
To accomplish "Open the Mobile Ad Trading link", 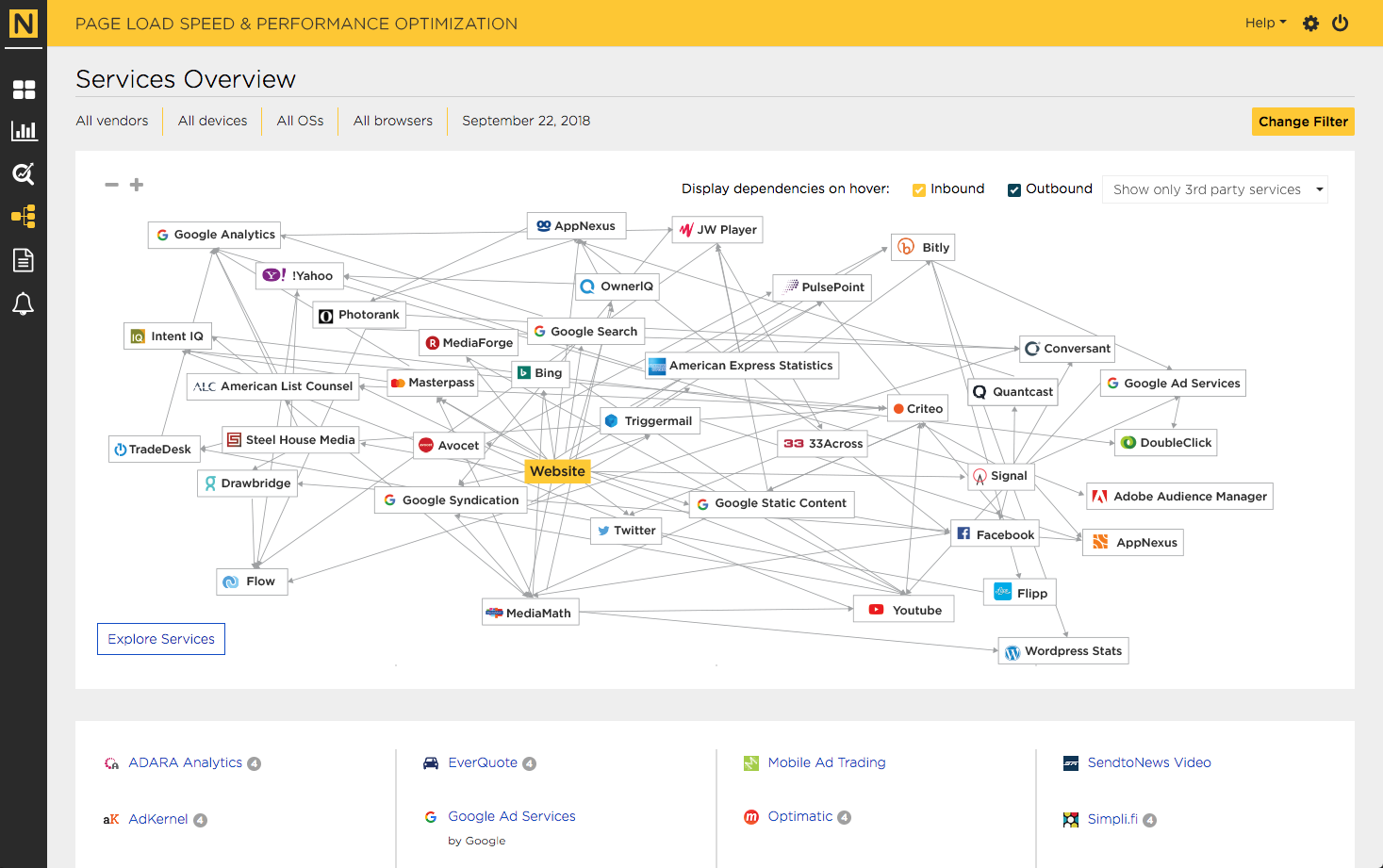I will pos(827,762).
